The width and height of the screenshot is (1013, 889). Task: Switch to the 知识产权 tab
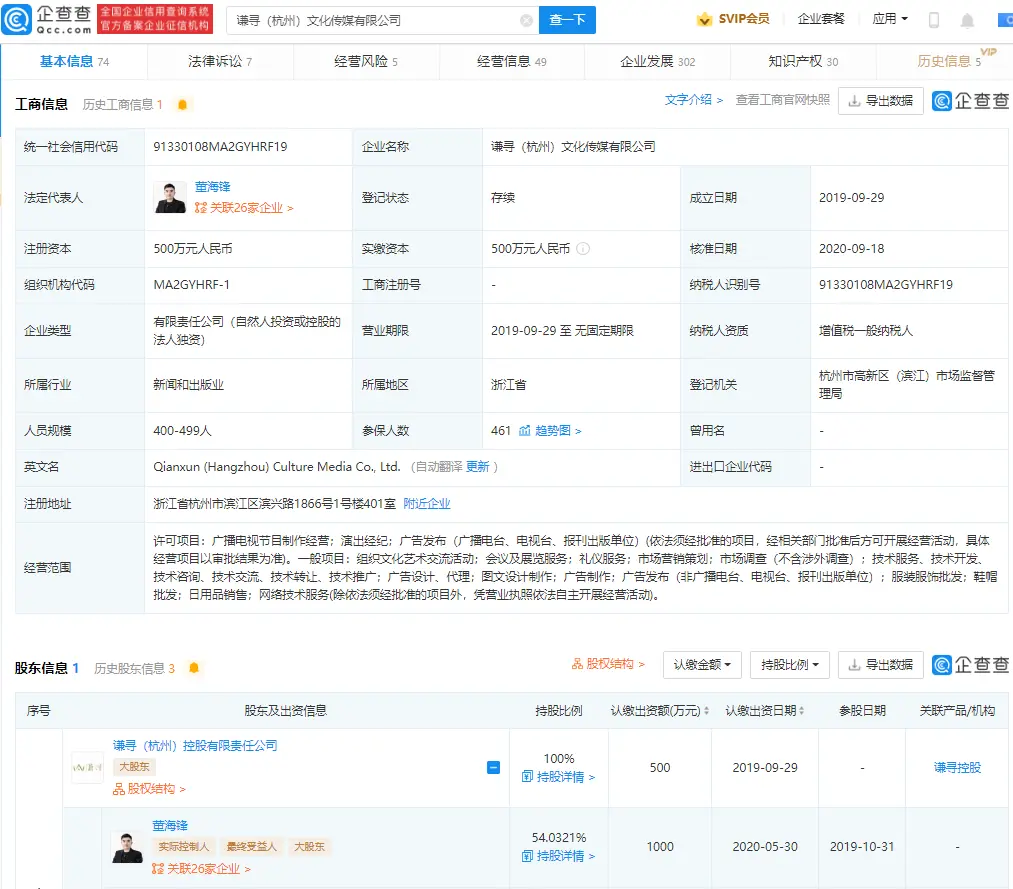tap(802, 61)
